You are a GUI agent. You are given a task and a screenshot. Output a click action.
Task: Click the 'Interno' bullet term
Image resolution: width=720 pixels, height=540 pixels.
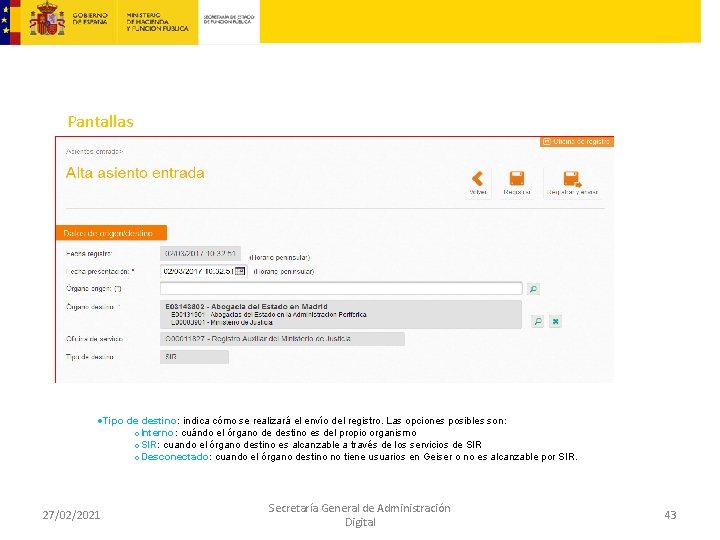click(x=157, y=433)
